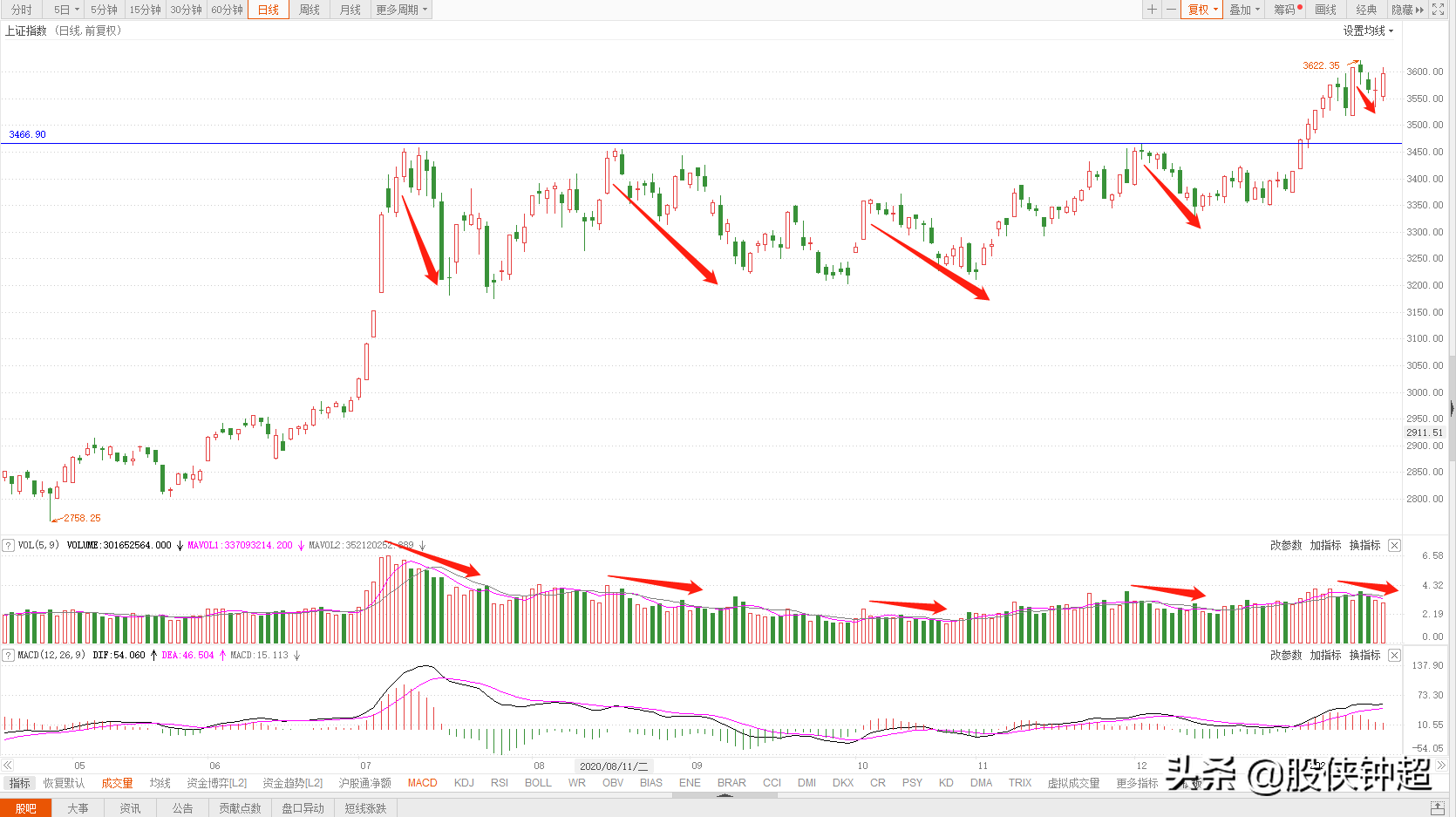Screen dimensions: 1456x817
Task: Collapse the right side panel handle
Action: tap(1452, 408)
